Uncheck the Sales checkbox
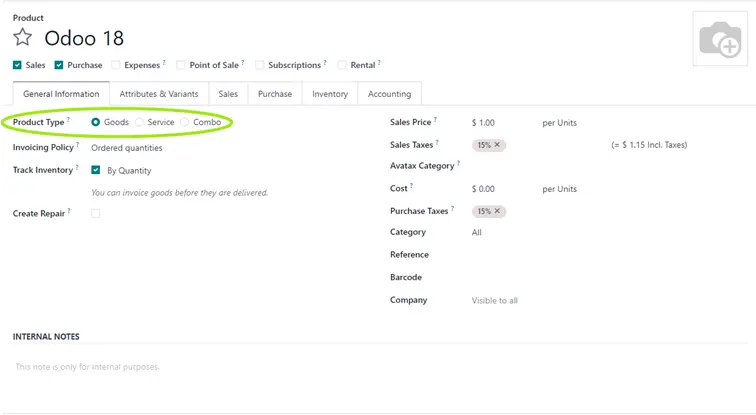 (x=17, y=65)
